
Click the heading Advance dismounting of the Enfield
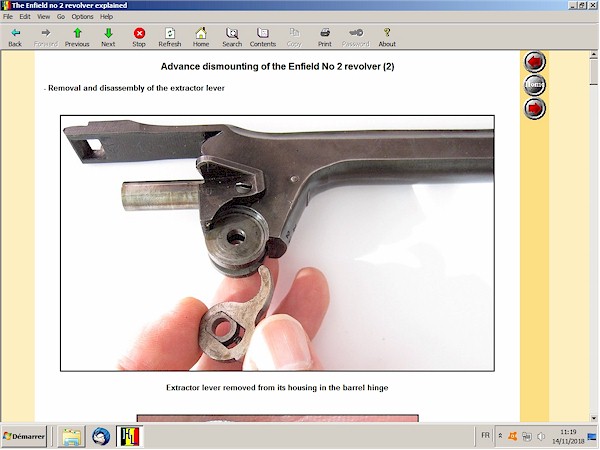click(x=277, y=67)
